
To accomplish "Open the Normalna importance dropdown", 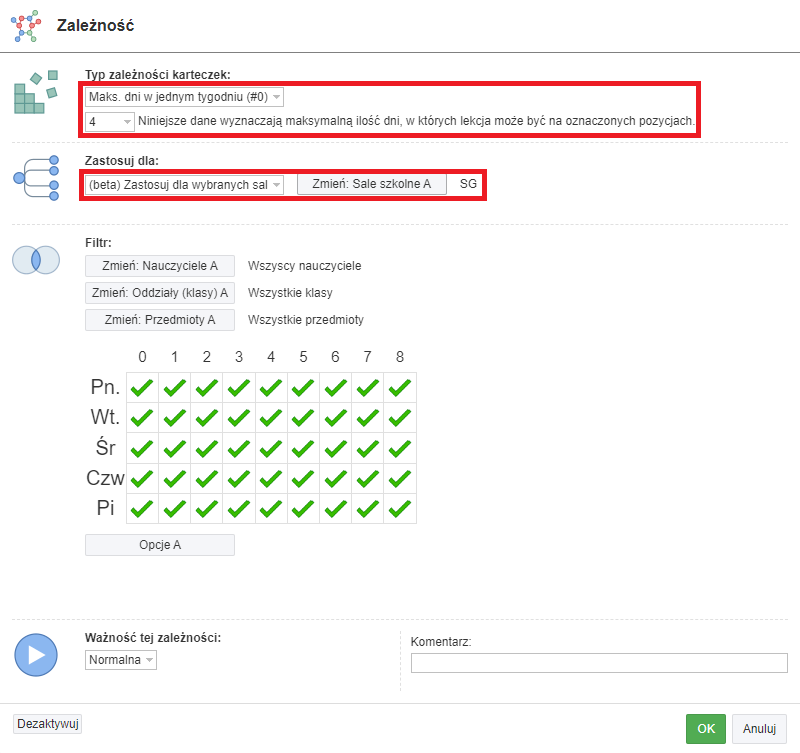I will (x=121, y=660).
